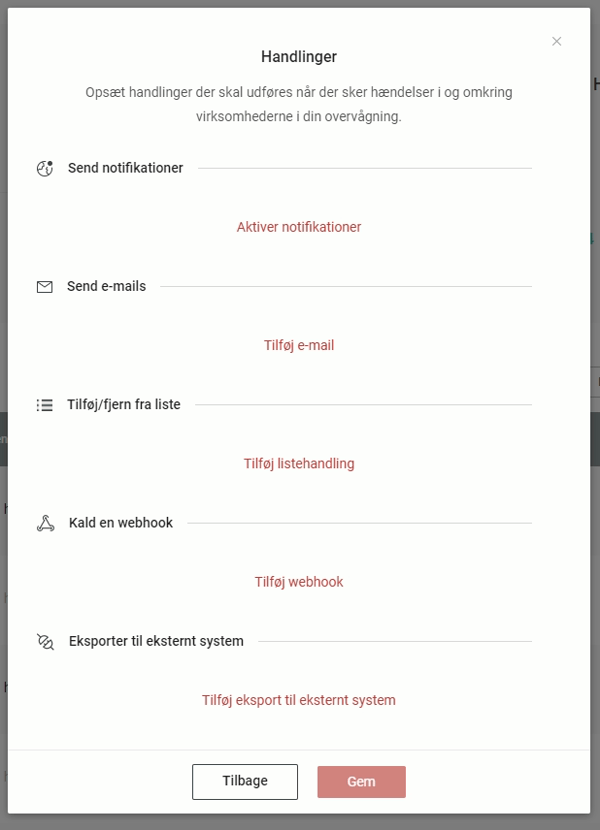The image size is (600, 830).
Task: Go back with the Tilbage button
Action: point(245,781)
